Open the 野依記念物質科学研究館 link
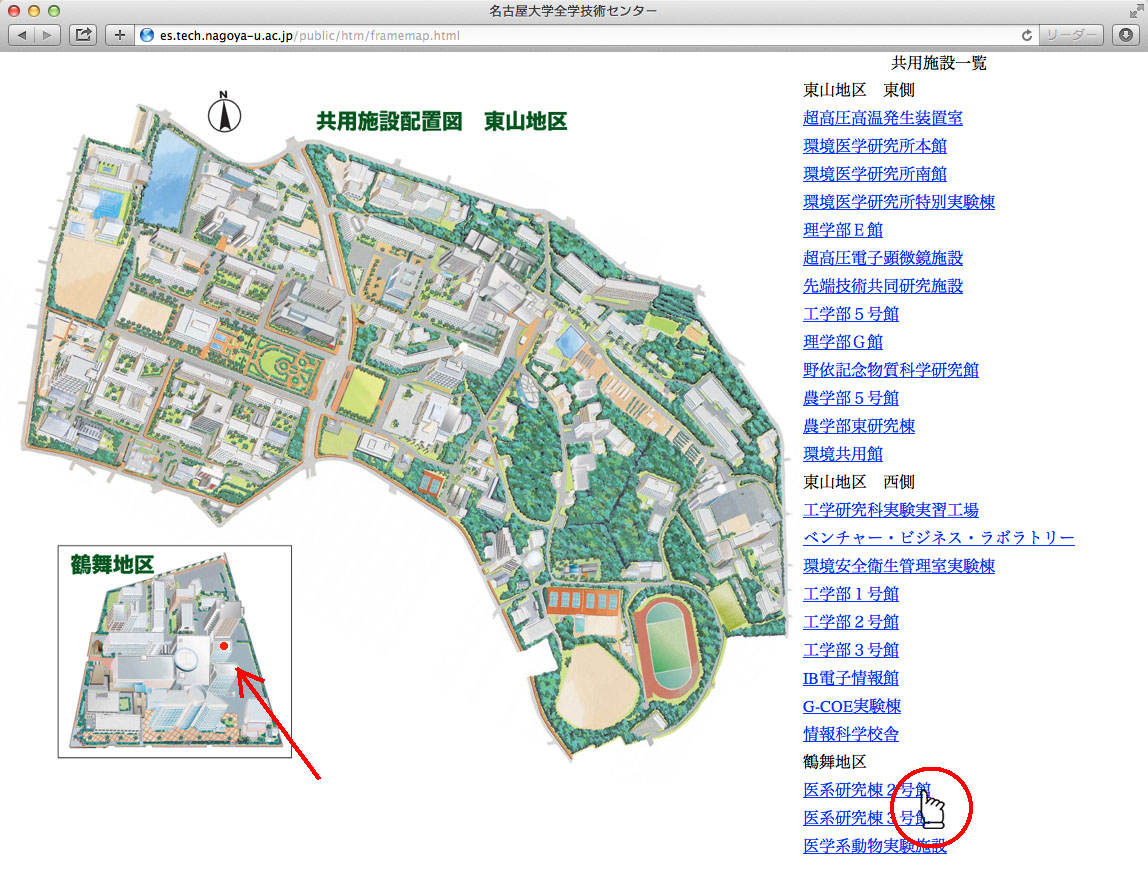The image size is (1148, 875). click(x=890, y=370)
